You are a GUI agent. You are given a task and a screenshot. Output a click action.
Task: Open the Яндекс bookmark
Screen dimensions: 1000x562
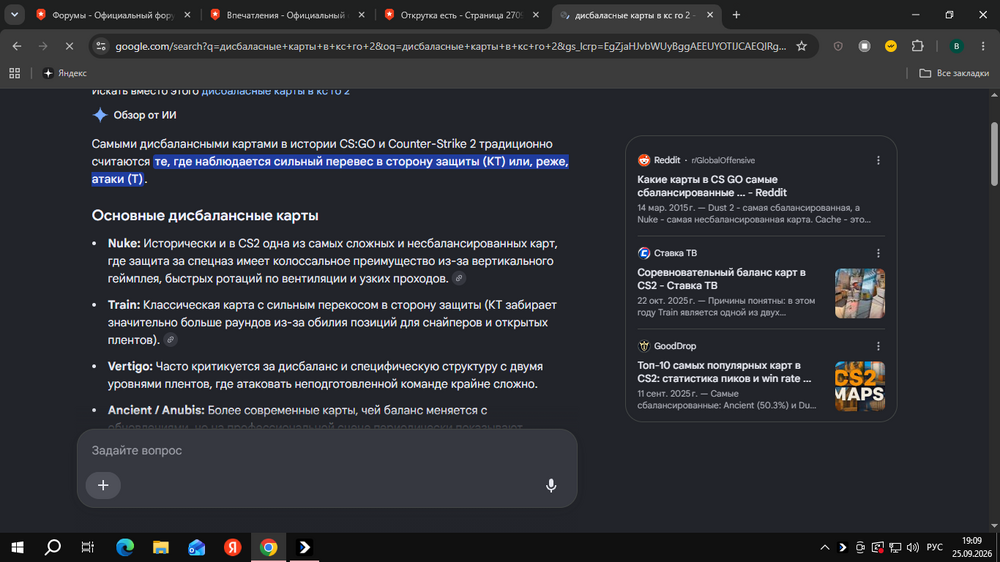pos(64,73)
